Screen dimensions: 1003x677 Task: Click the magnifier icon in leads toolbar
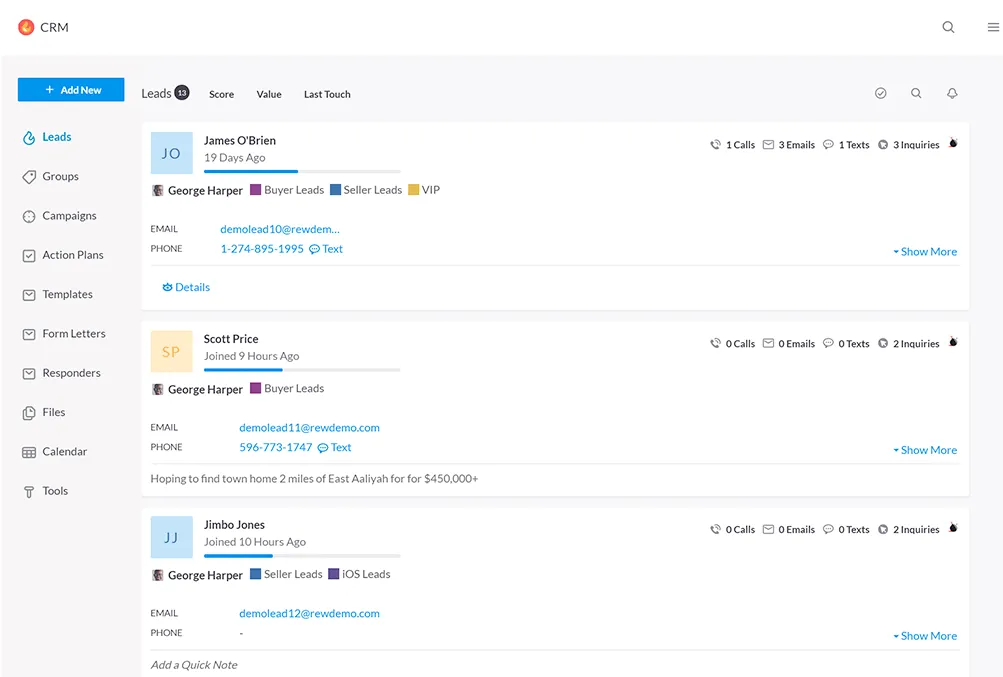pos(916,93)
